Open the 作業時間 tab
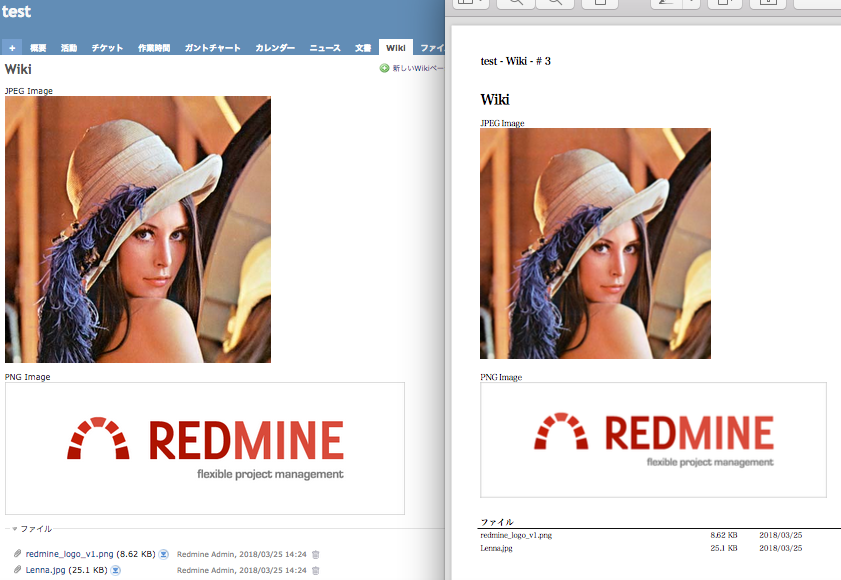841x580 pixels. 154,48
